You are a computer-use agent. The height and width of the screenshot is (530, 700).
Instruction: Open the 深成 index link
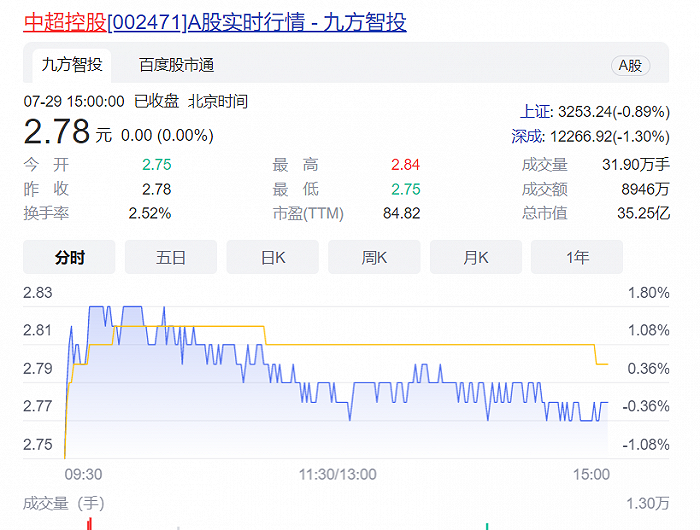click(527, 136)
